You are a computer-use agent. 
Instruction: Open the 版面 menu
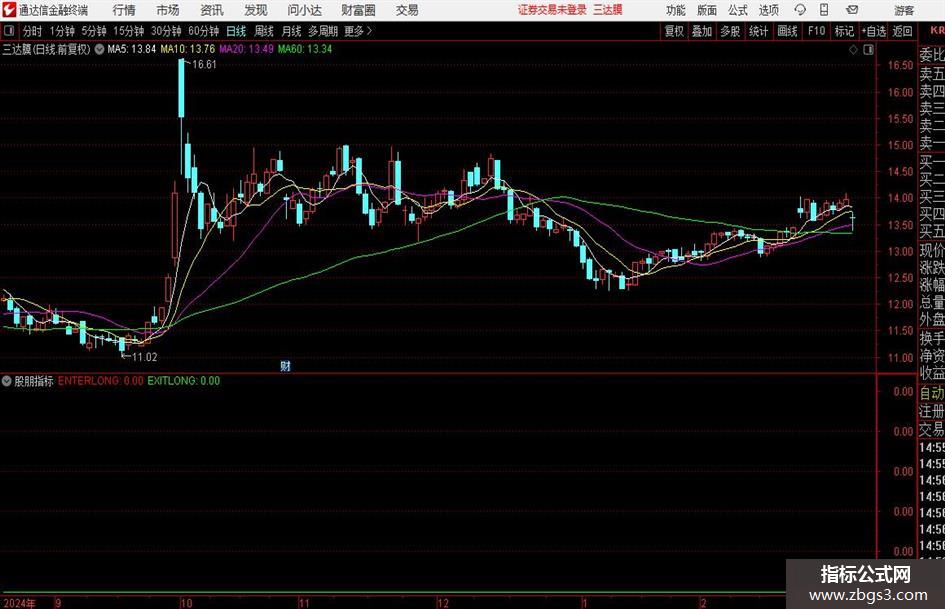coord(706,10)
